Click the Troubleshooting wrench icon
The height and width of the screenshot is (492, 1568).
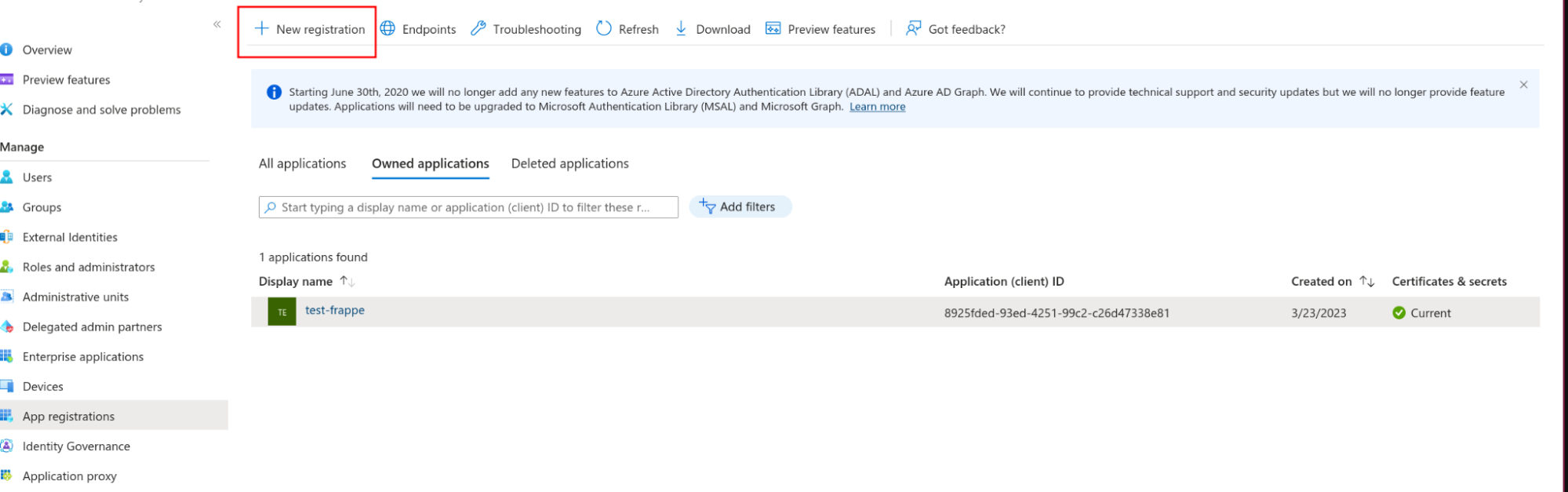478,29
